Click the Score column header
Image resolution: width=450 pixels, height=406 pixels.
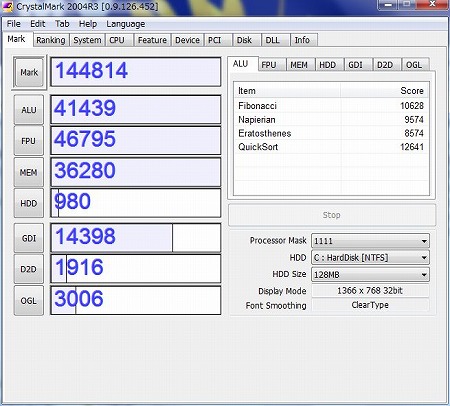[x=385, y=91]
